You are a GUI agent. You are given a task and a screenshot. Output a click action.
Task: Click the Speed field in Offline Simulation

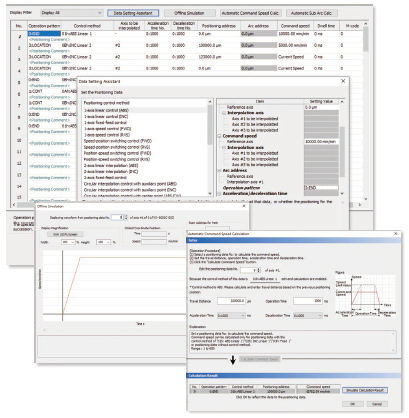154,241
